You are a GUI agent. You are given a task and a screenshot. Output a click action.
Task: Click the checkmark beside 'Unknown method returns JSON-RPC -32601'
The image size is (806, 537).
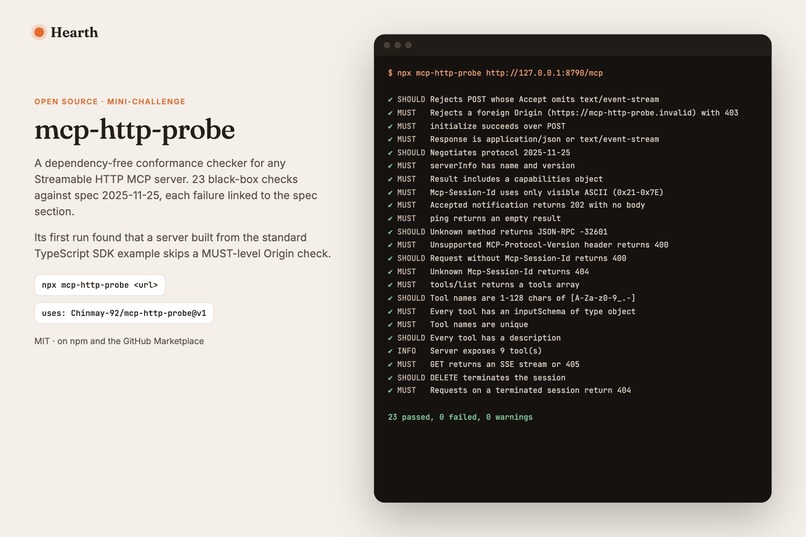click(x=390, y=232)
